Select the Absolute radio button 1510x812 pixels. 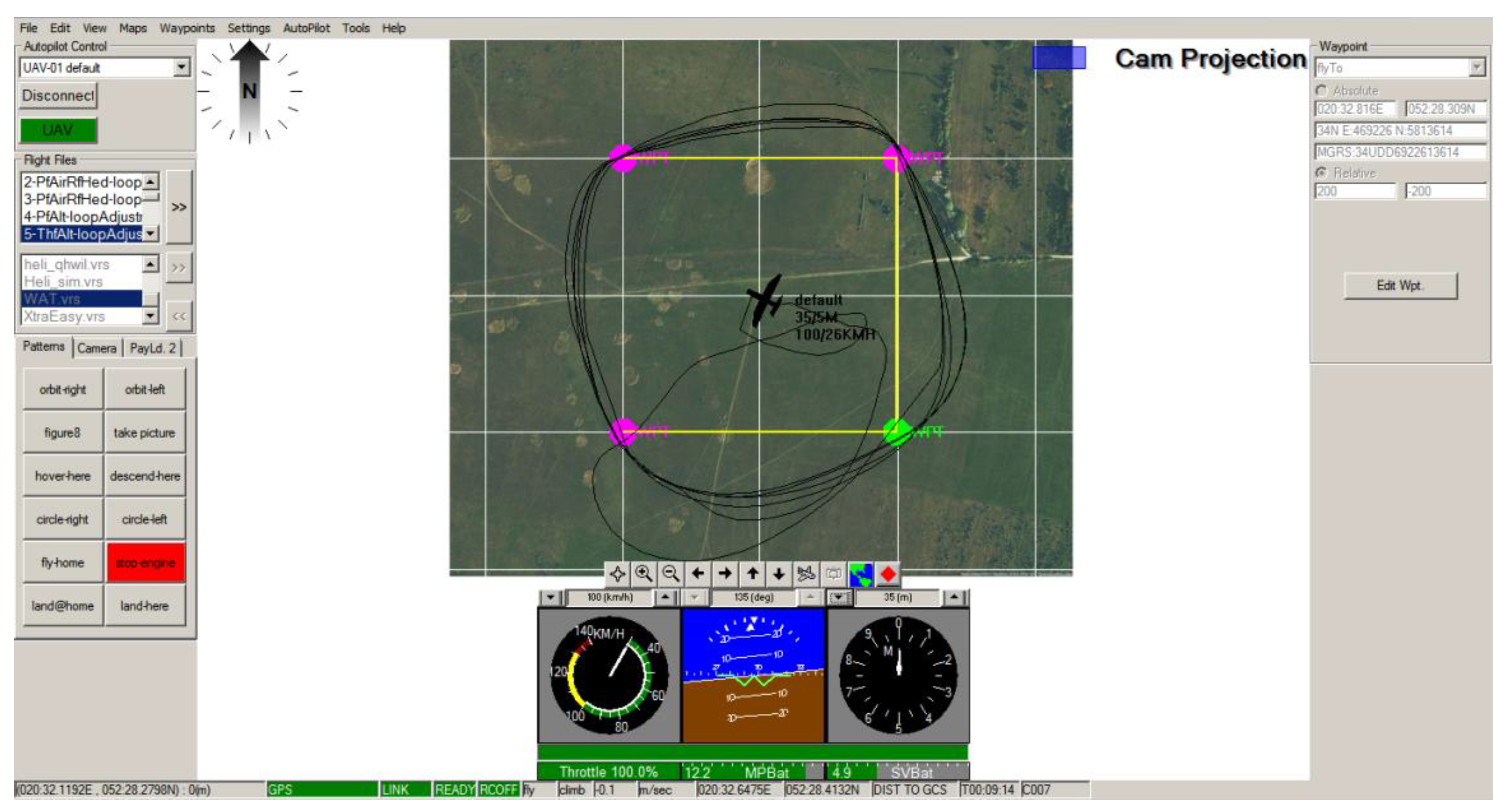pos(1321,90)
